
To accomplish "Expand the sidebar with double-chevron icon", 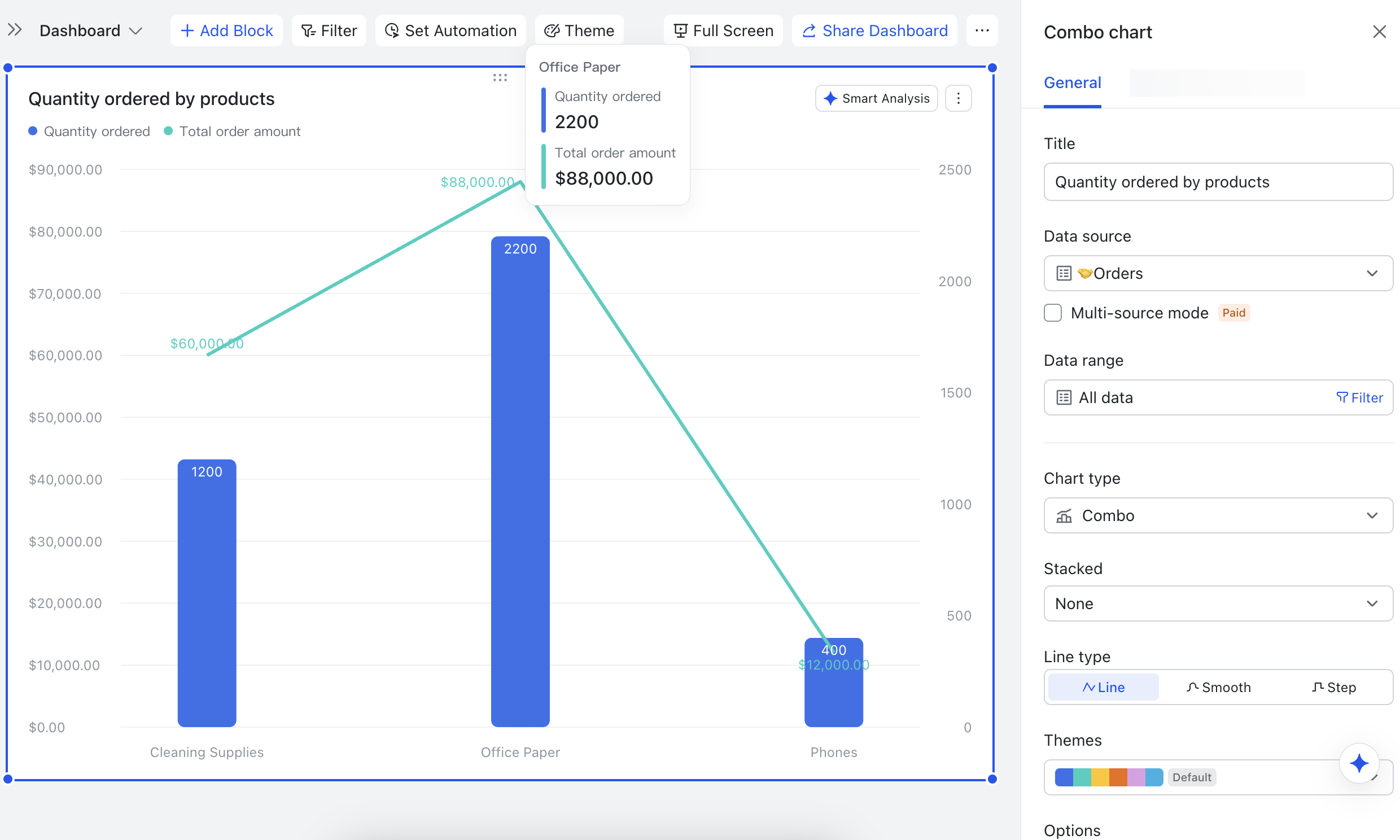I will [15, 30].
